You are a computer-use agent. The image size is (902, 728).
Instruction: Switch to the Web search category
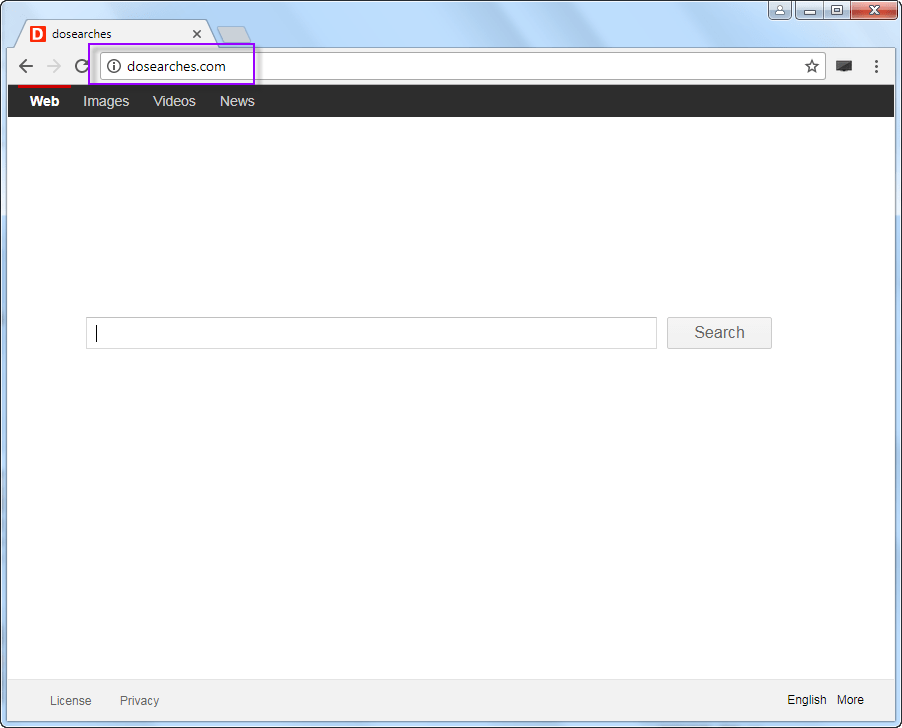pyautogui.click(x=44, y=101)
